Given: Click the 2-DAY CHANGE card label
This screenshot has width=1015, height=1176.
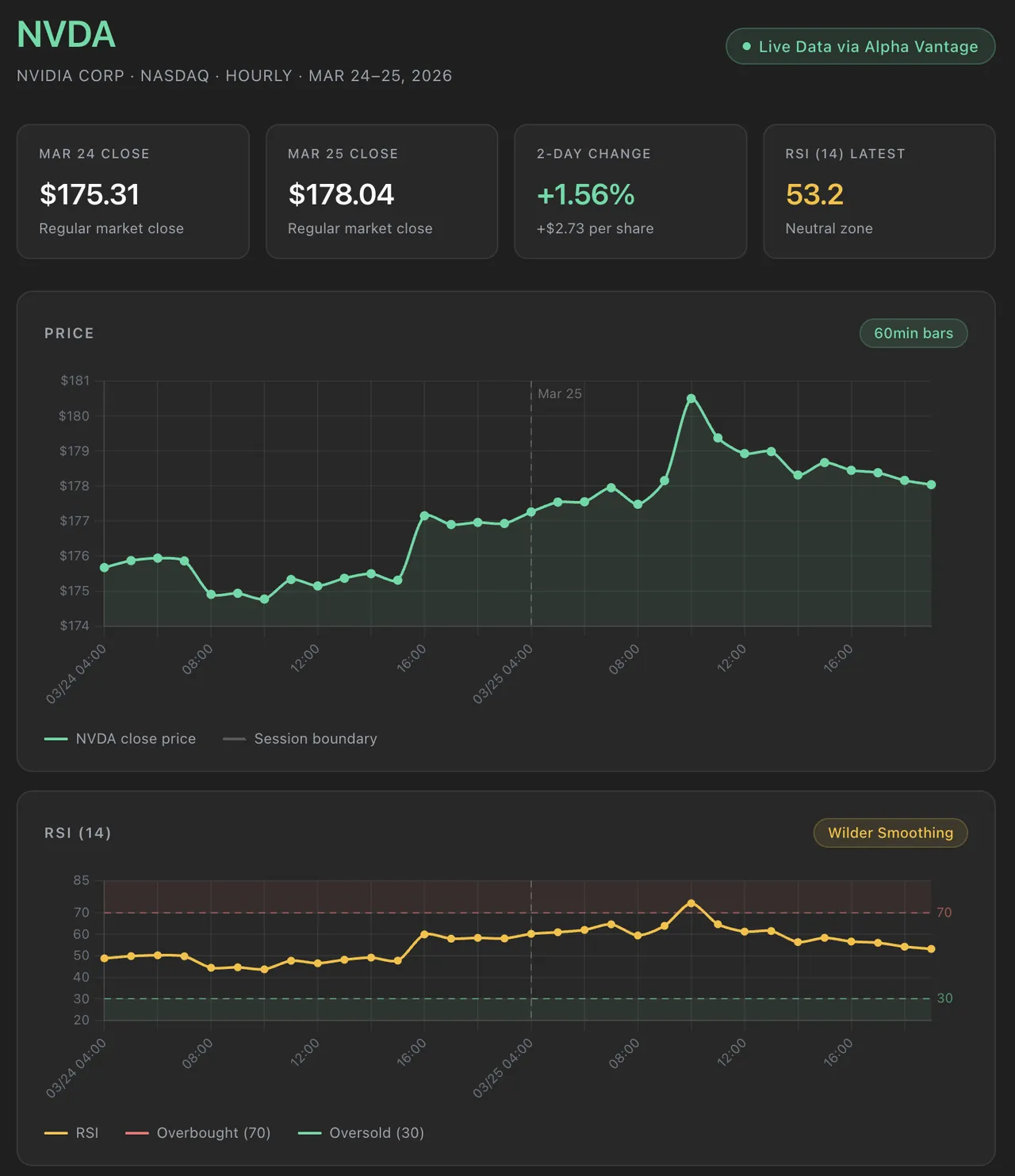Looking at the screenshot, I should coord(594,154).
